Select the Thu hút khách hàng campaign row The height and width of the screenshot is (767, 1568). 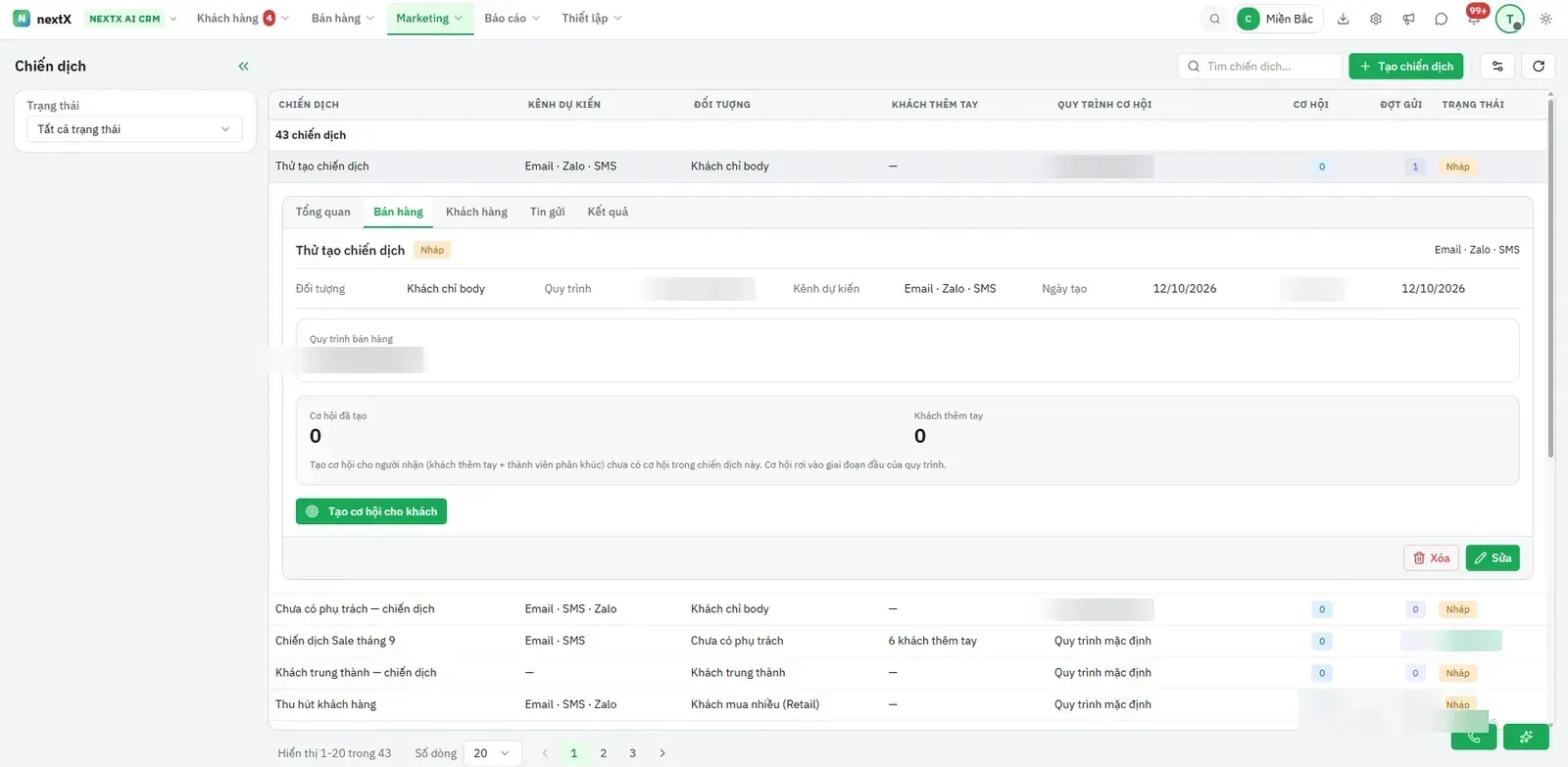(x=907, y=704)
